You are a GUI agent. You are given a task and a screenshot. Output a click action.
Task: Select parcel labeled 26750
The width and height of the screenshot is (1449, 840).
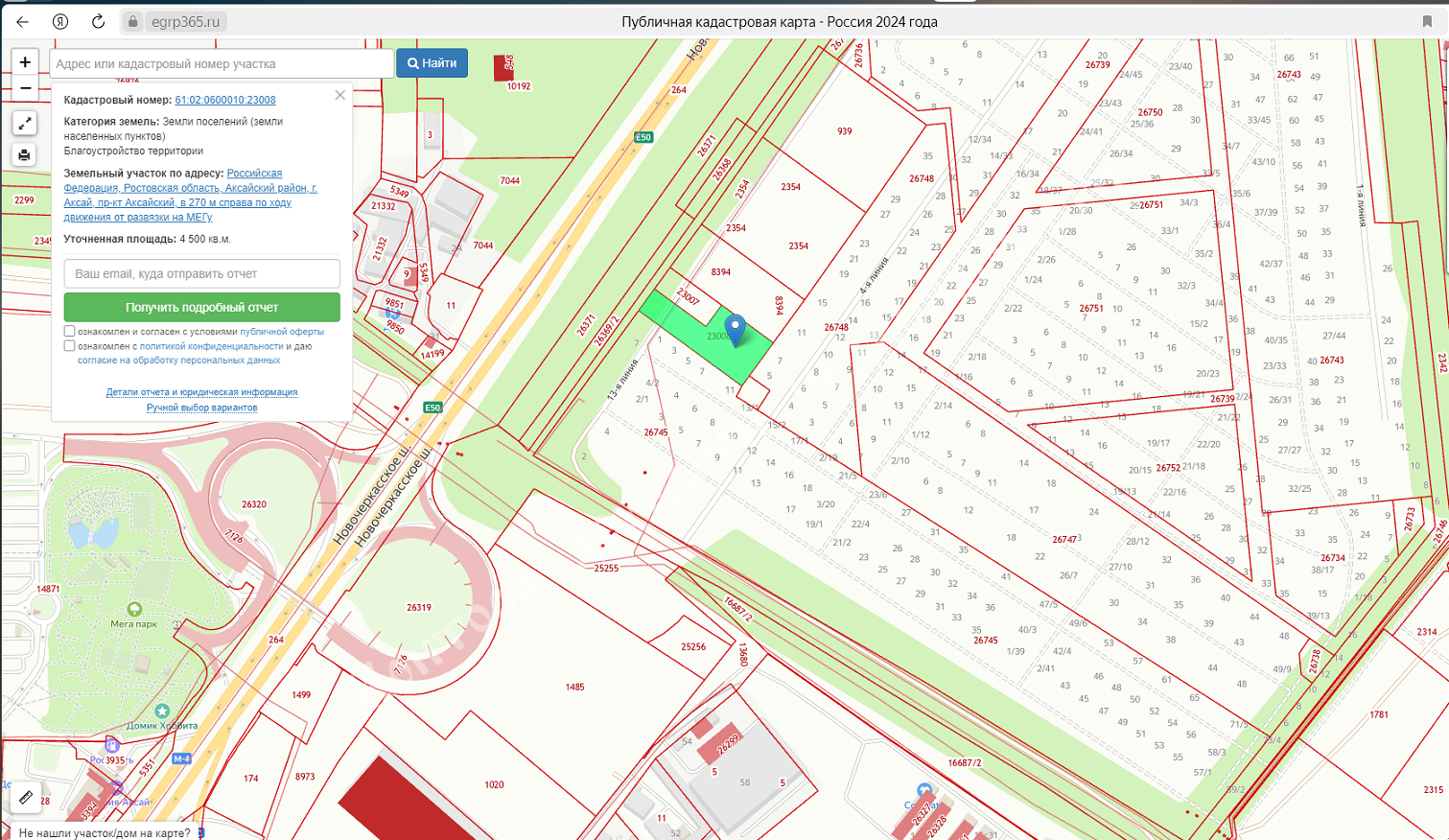[1151, 113]
